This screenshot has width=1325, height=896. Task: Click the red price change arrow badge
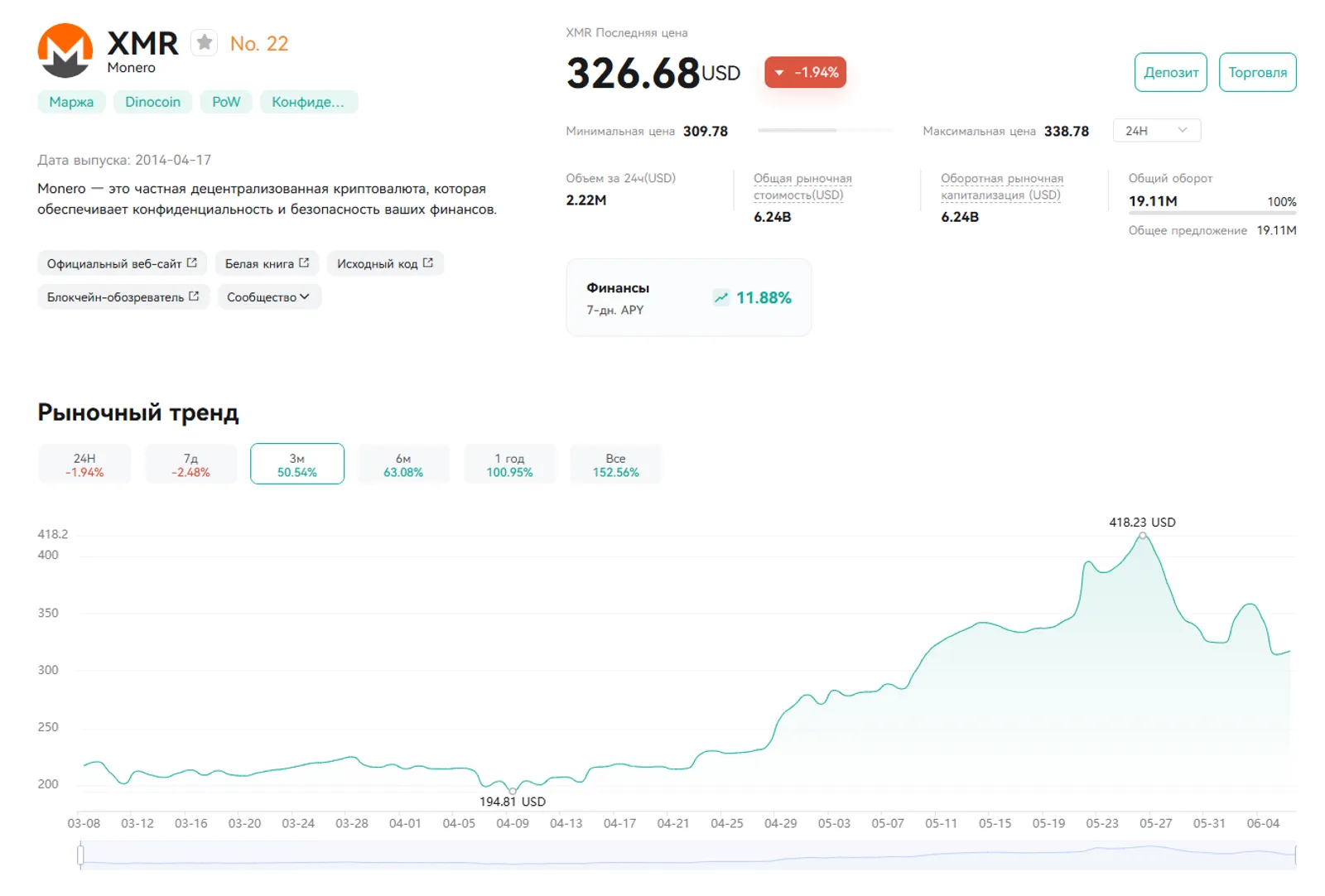(805, 72)
